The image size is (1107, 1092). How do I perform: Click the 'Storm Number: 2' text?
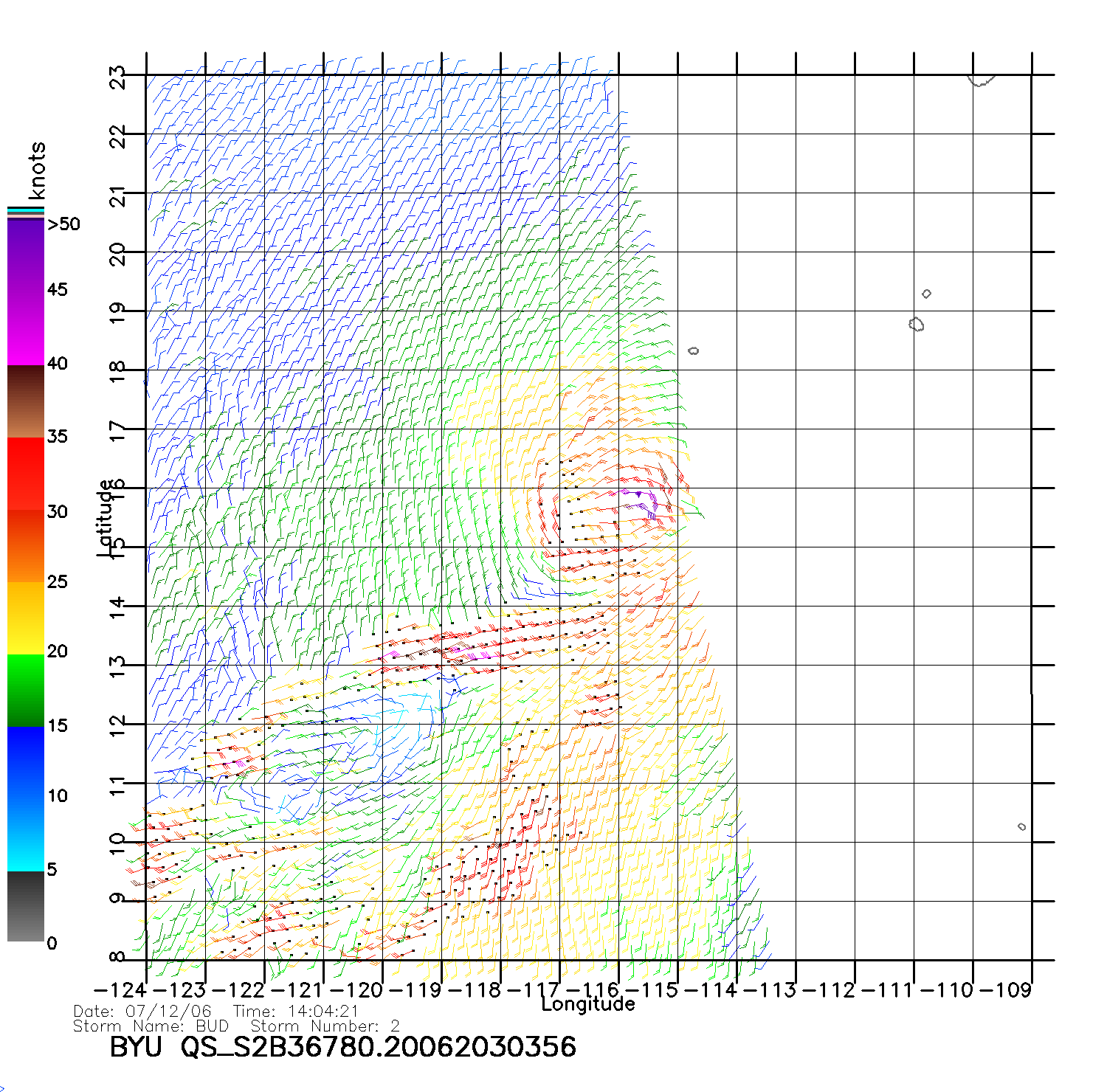(x=325, y=1026)
